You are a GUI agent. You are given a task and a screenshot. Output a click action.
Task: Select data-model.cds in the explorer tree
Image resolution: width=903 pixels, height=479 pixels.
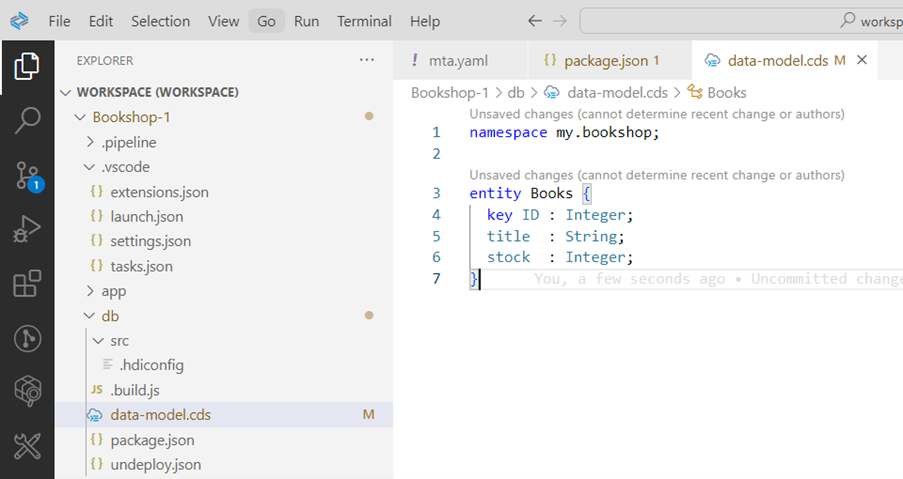pyautogui.click(x=224, y=415)
